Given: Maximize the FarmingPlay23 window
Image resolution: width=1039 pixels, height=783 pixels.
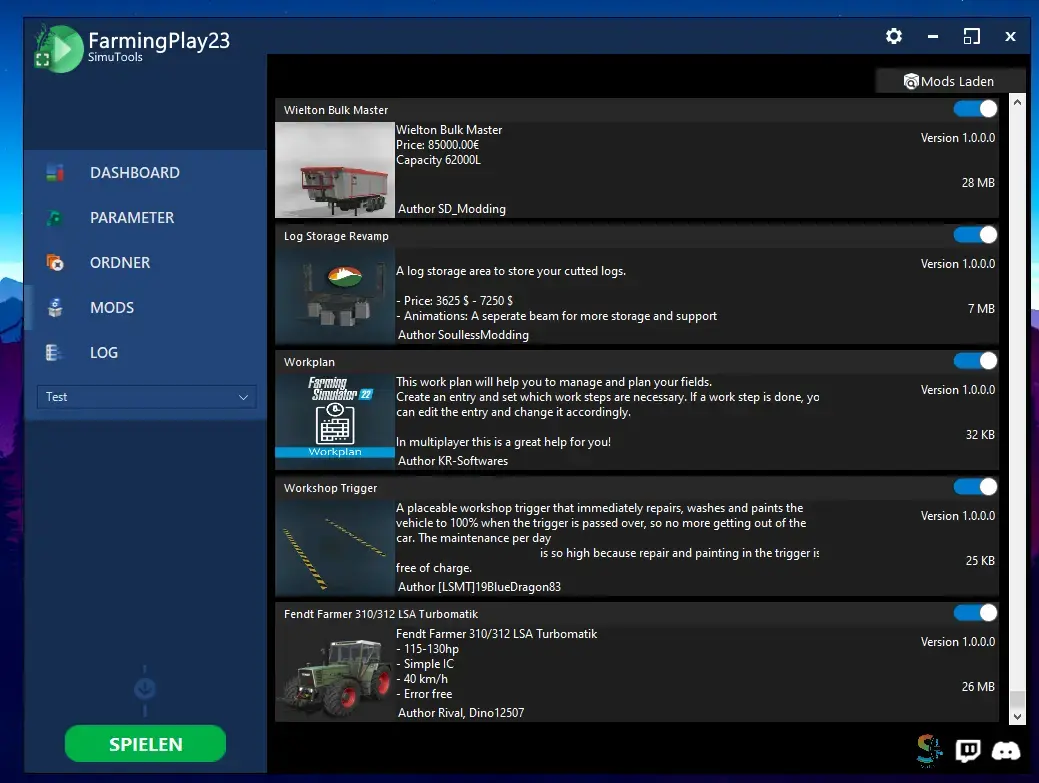Looking at the screenshot, I should tap(971, 36).
